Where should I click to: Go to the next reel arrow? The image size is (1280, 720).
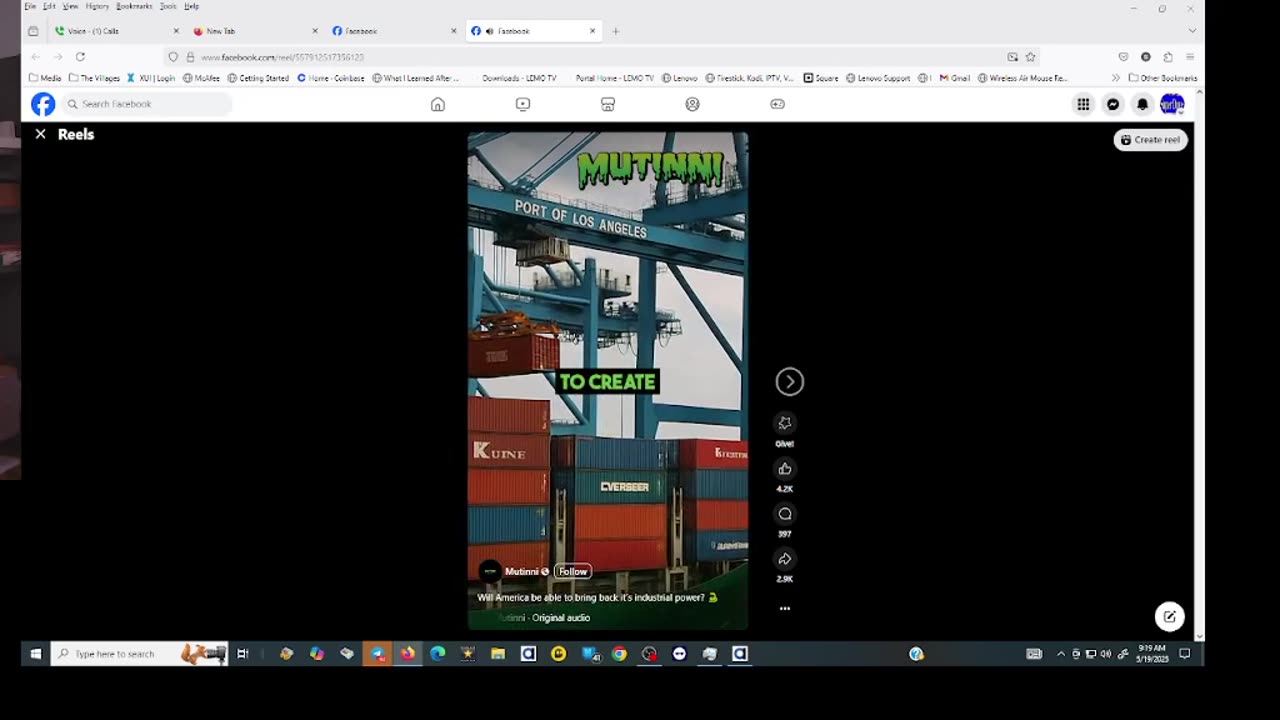[789, 381]
